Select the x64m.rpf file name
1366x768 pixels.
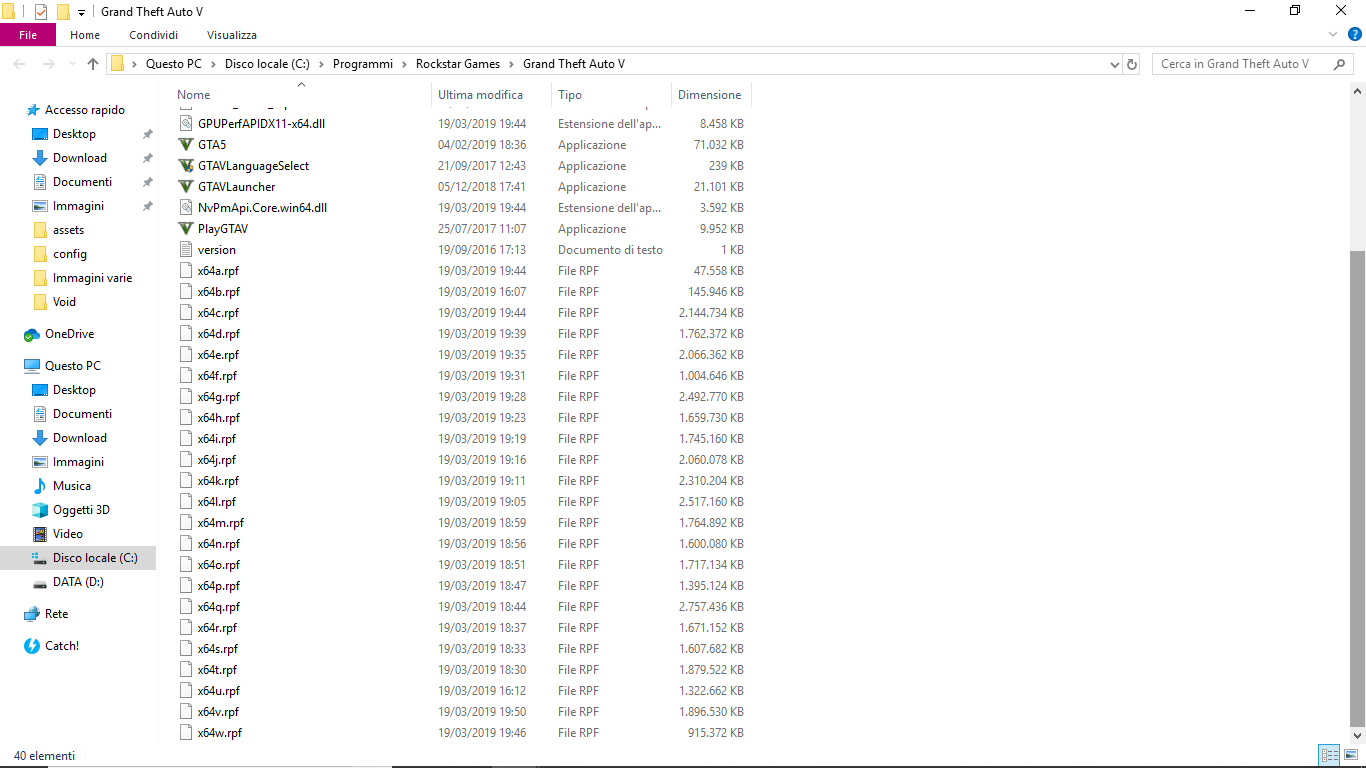coord(221,523)
